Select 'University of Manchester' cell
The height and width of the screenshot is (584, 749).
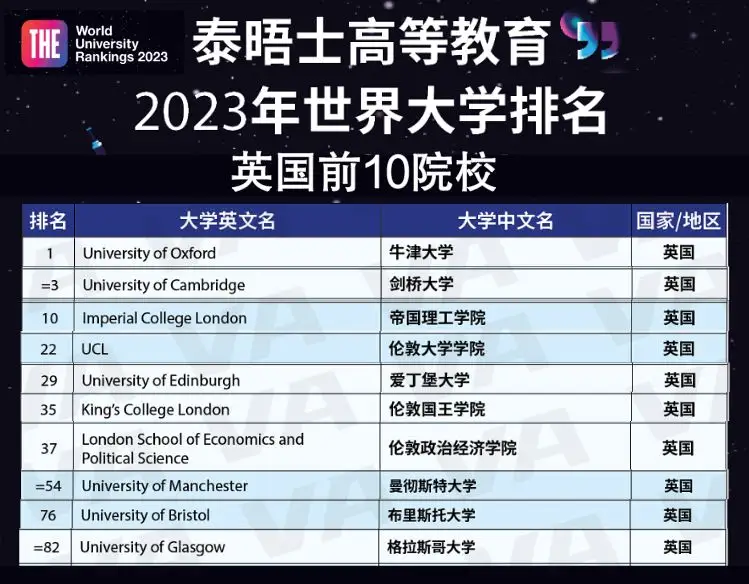pos(226,486)
